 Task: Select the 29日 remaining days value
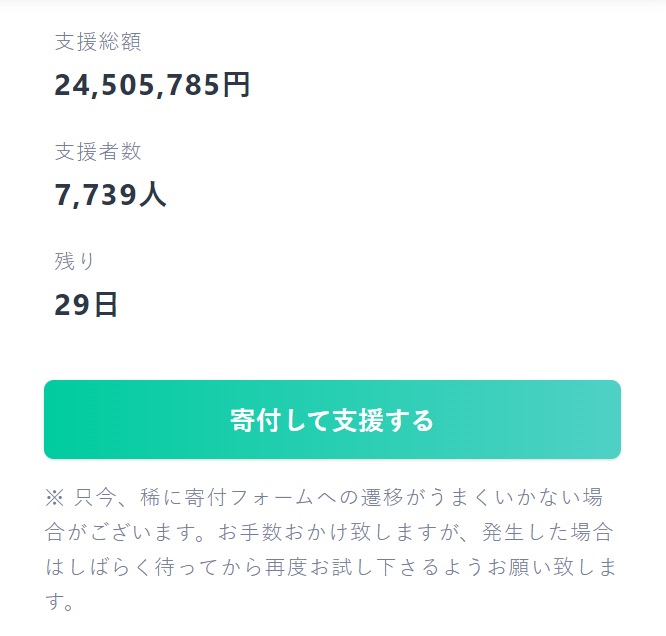click(86, 305)
